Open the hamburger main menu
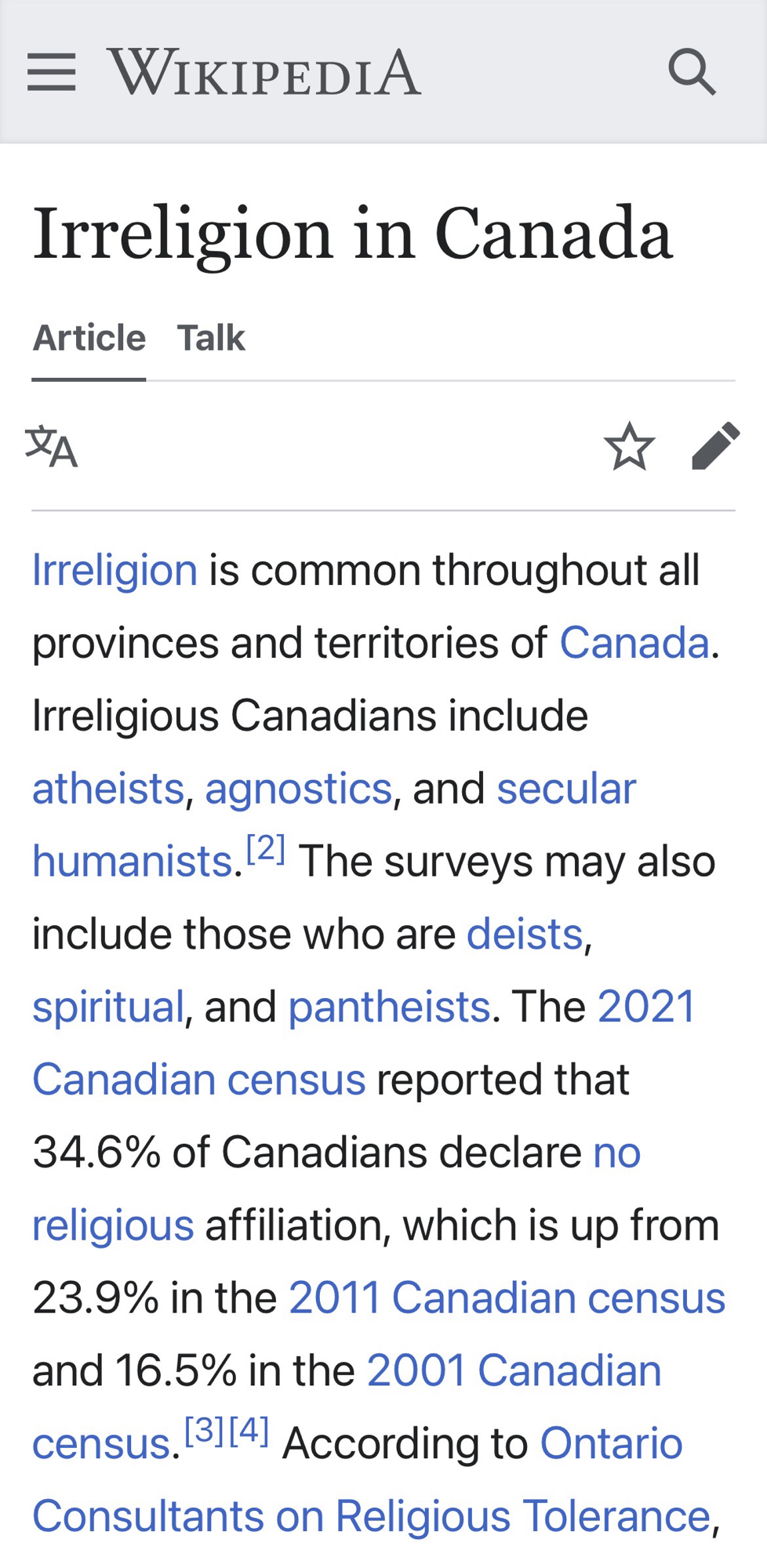Image resolution: width=767 pixels, height=1568 pixels. tap(52, 72)
